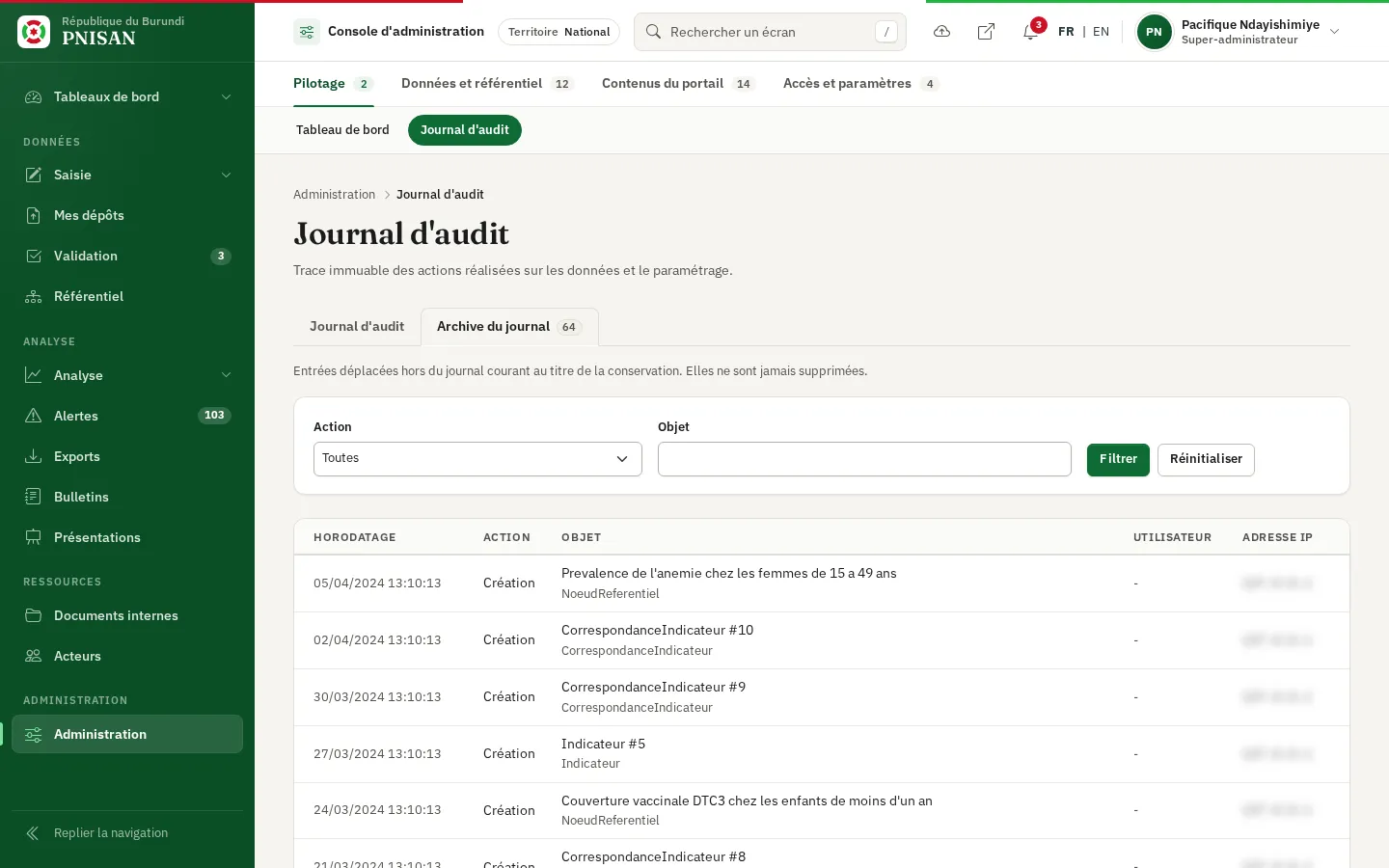Click the Horodatage column header
Viewport: 1389px width, 868px height.
[x=354, y=537]
